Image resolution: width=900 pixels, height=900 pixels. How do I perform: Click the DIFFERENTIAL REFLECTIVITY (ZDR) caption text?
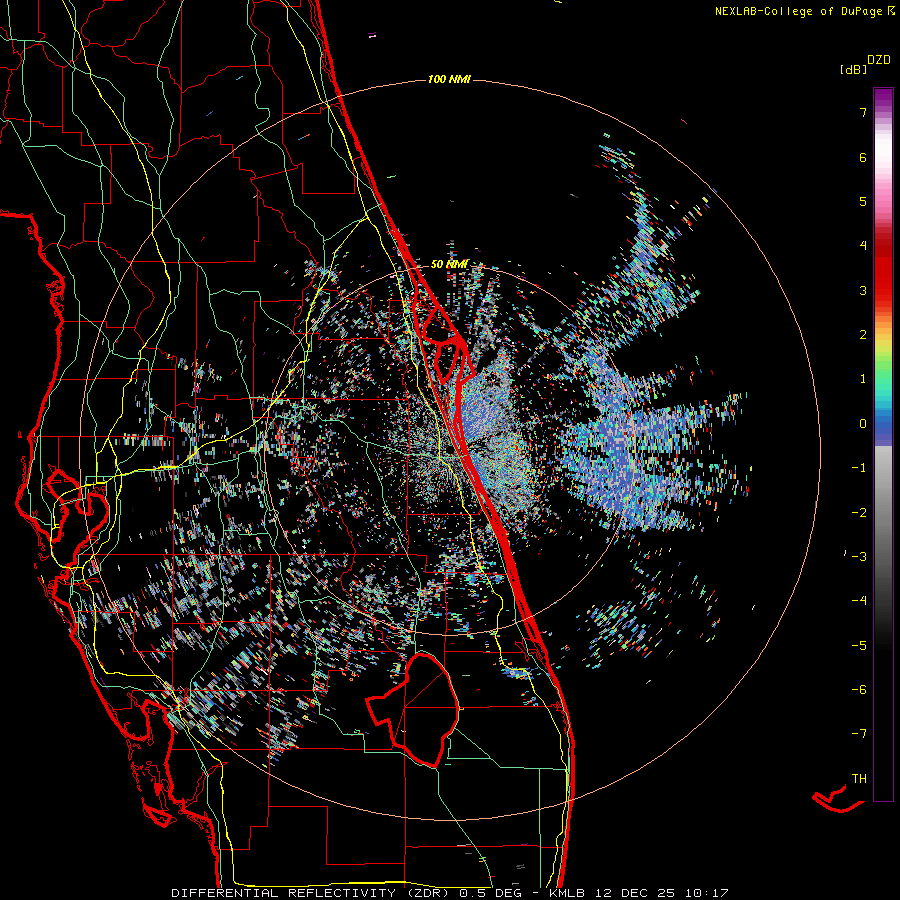point(312,893)
